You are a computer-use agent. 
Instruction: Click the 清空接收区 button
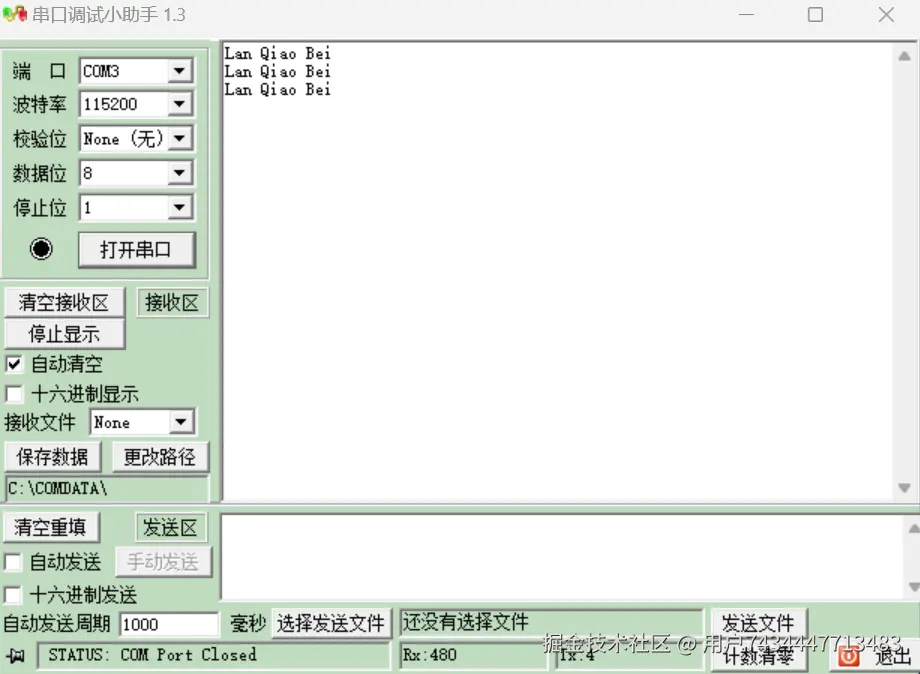point(64,302)
